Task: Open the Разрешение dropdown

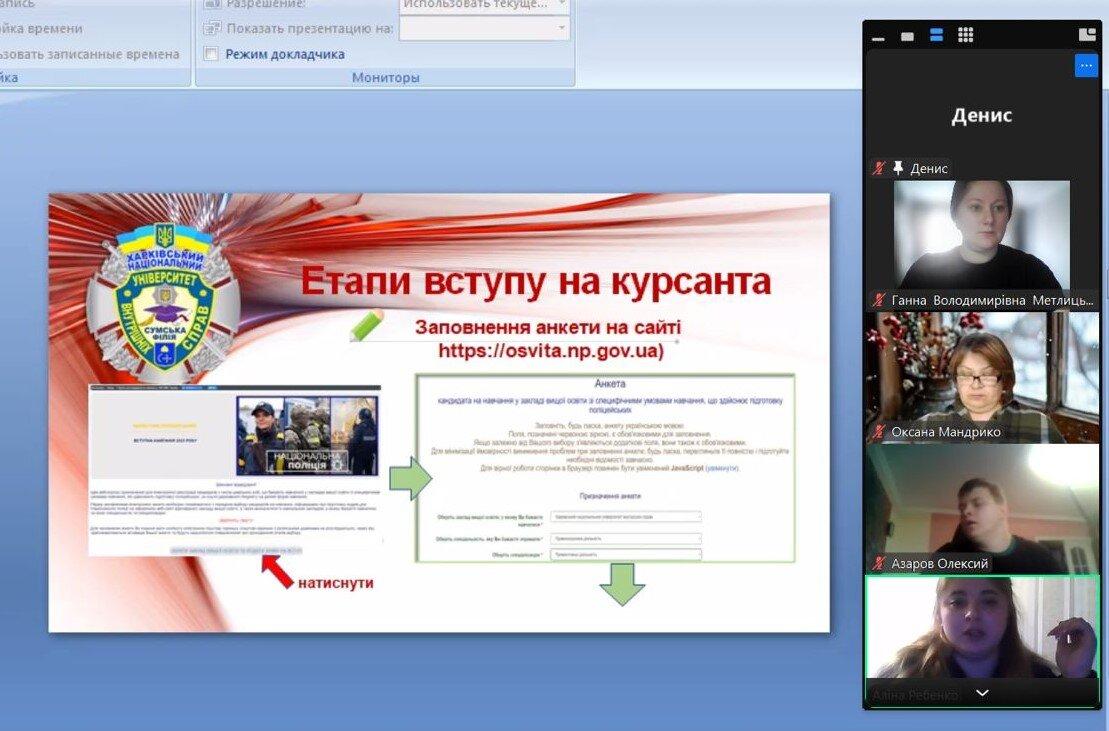Action: 484,4
